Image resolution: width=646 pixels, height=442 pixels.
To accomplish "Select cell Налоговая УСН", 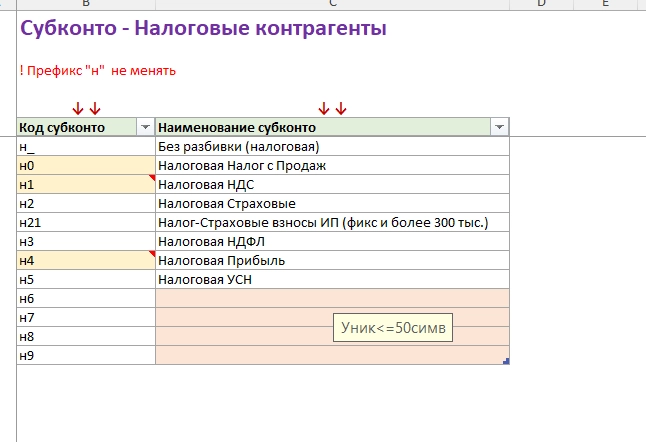I will (x=332, y=279).
